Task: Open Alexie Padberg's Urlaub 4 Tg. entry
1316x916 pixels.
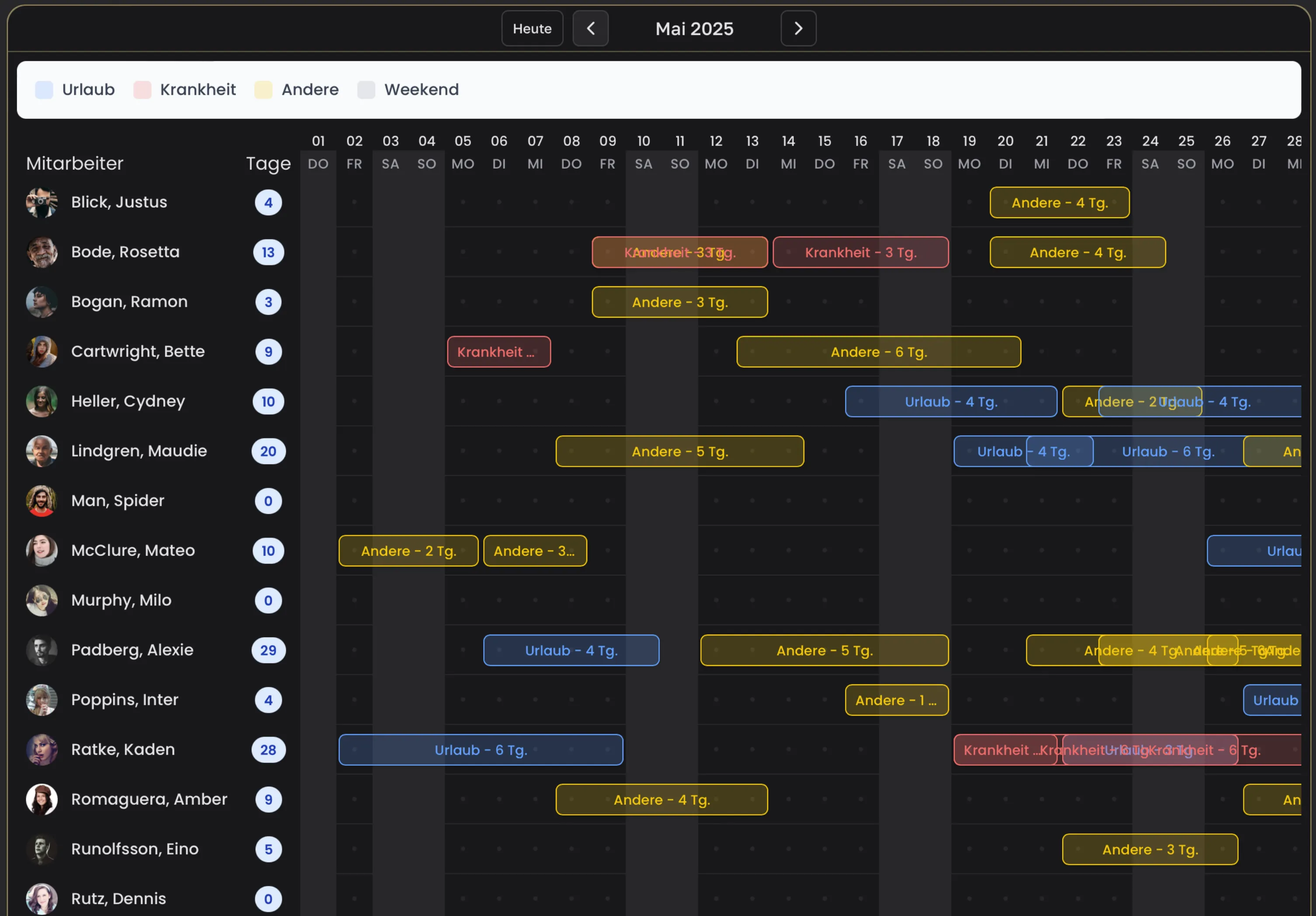Action: click(x=571, y=650)
